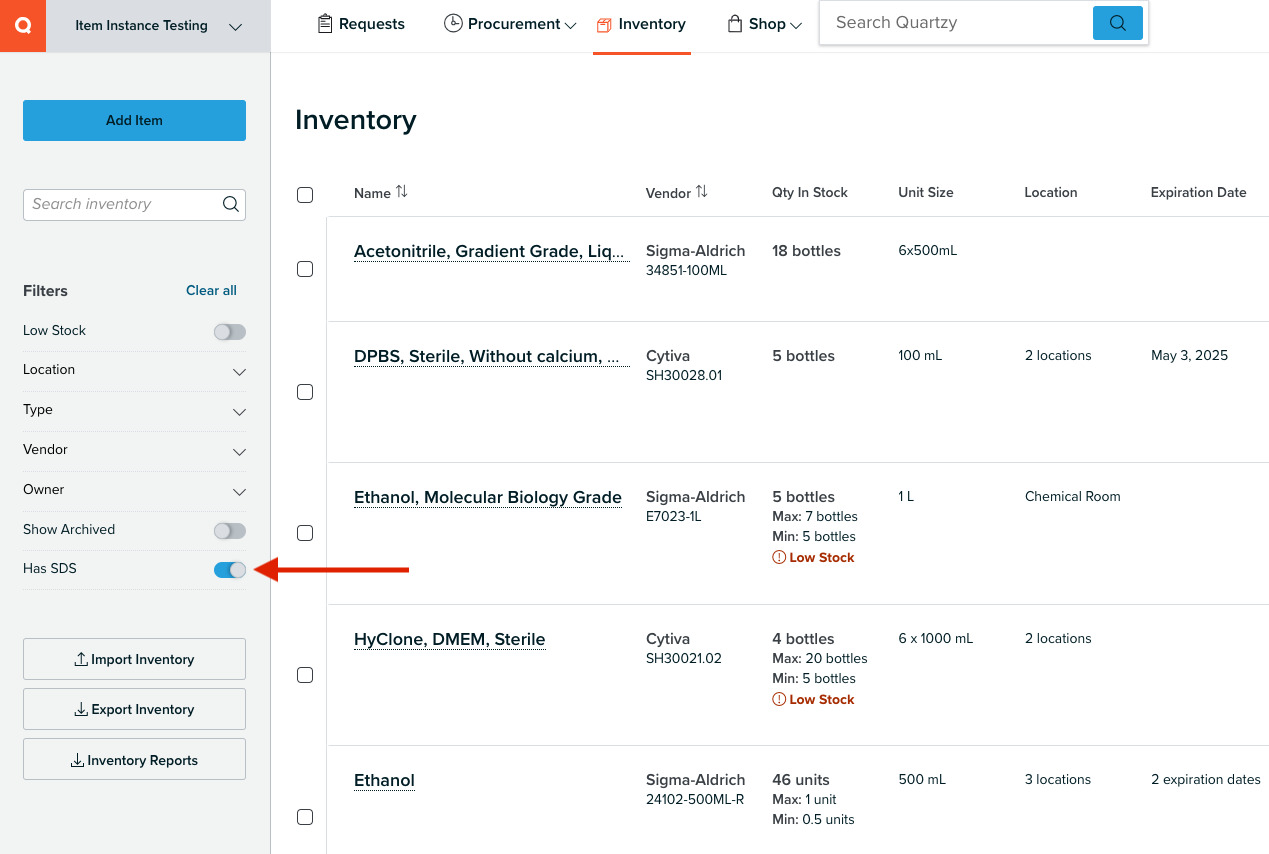The height and width of the screenshot is (854, 1269).
Task: Sort by Vendor using arrows icon
Action: click(701, 191)
